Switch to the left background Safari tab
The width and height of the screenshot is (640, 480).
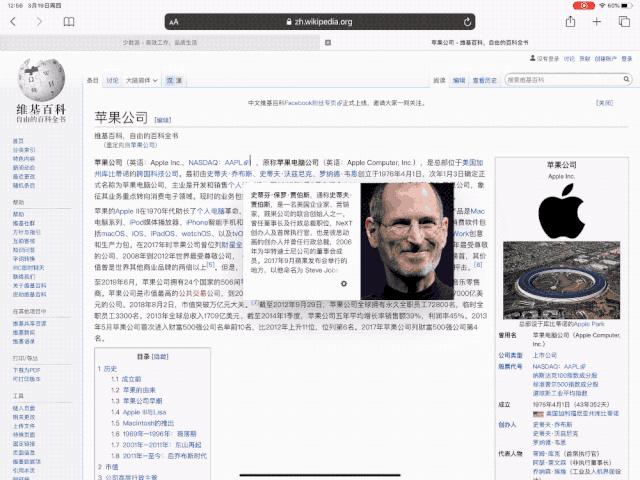160,42
